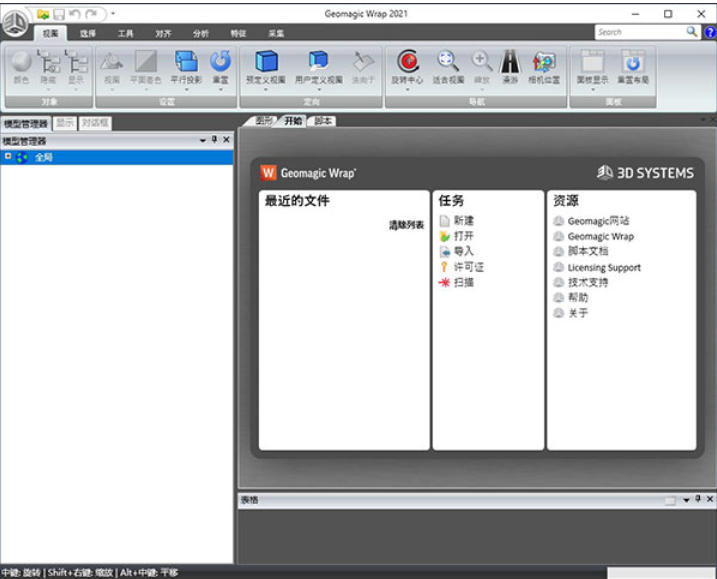Switch to the 脚本 tab
Viewport: 717px width, 579px height.
[322, 121]
